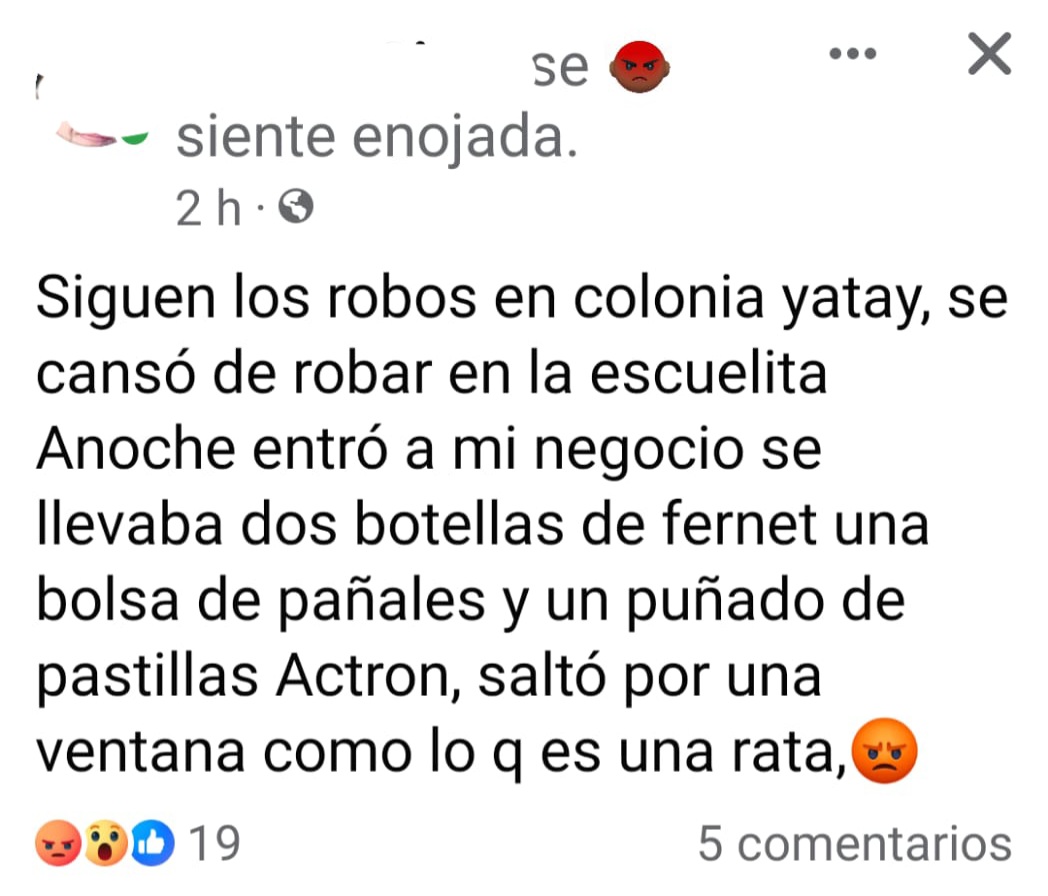Image resolution: width=1048 pixels, height=896 pixels.
Task: Click the angry reaction icon below post
Action: 59,843
